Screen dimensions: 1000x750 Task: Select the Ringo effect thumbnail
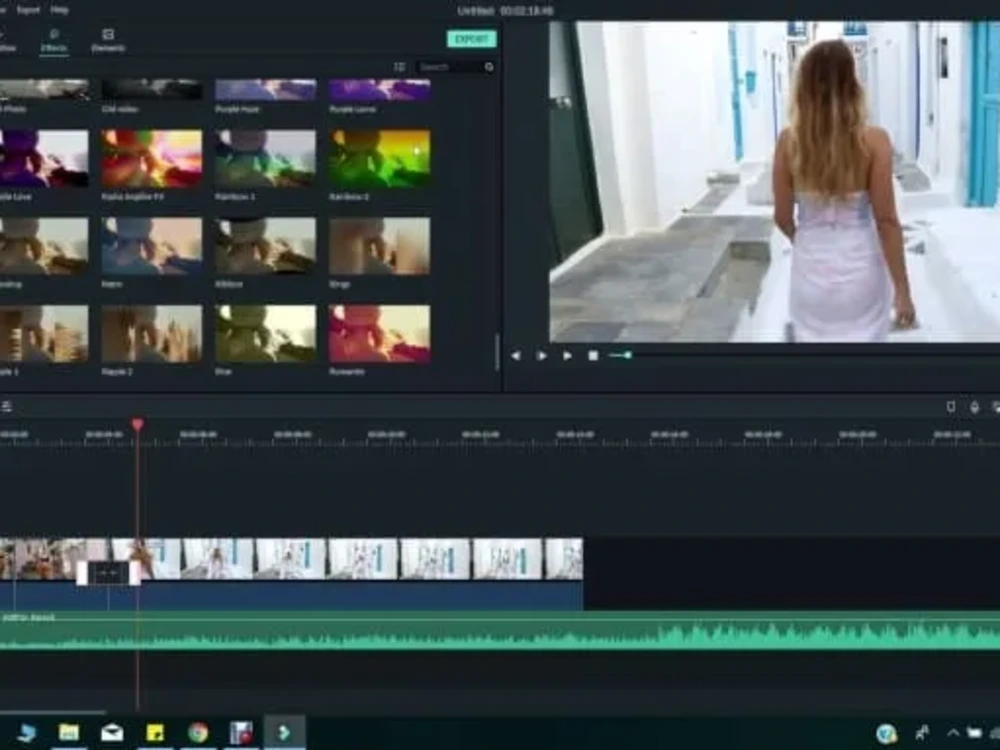379,246
